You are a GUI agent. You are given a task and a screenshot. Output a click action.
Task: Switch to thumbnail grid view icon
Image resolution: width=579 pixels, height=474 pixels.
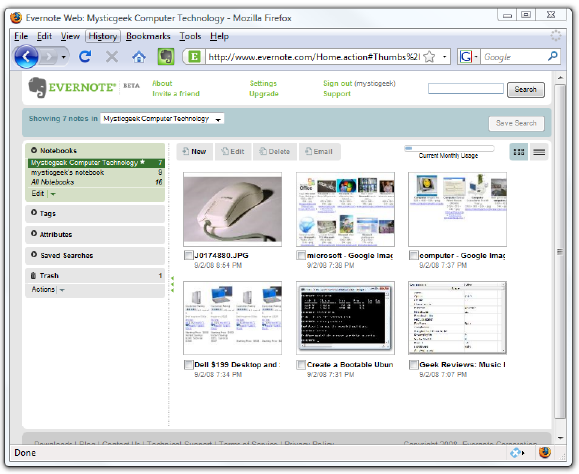(518, 152)
